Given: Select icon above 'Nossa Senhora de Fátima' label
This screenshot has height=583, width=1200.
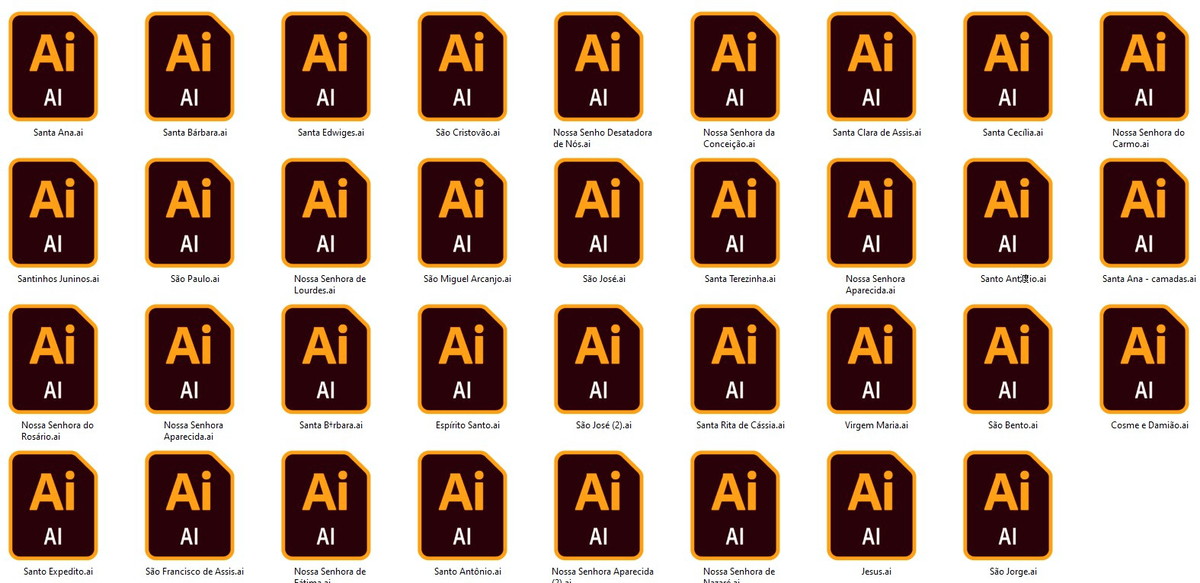Looking at the screenshot, I should (x=326, y=505).
